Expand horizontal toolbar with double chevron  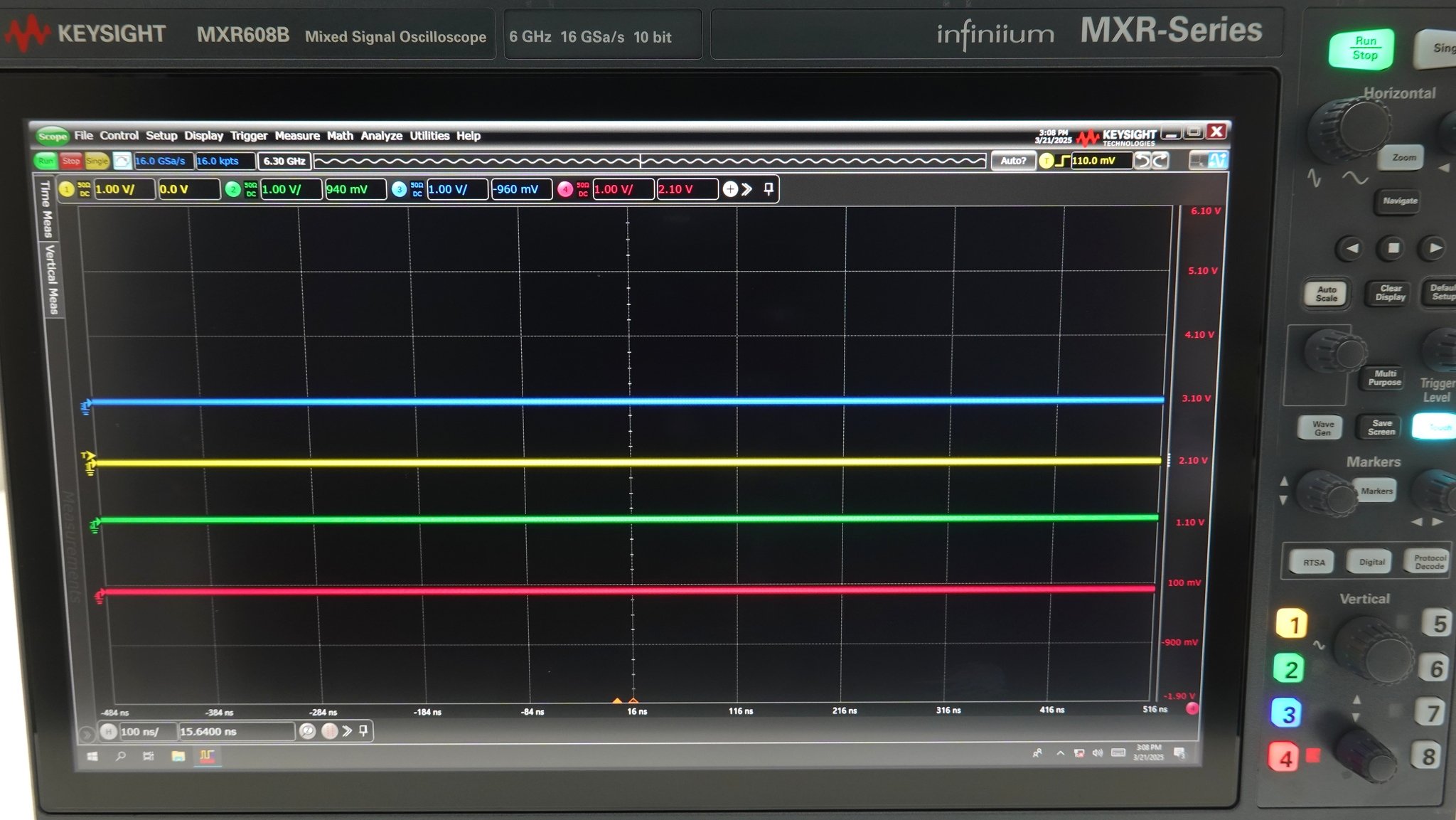347,731
